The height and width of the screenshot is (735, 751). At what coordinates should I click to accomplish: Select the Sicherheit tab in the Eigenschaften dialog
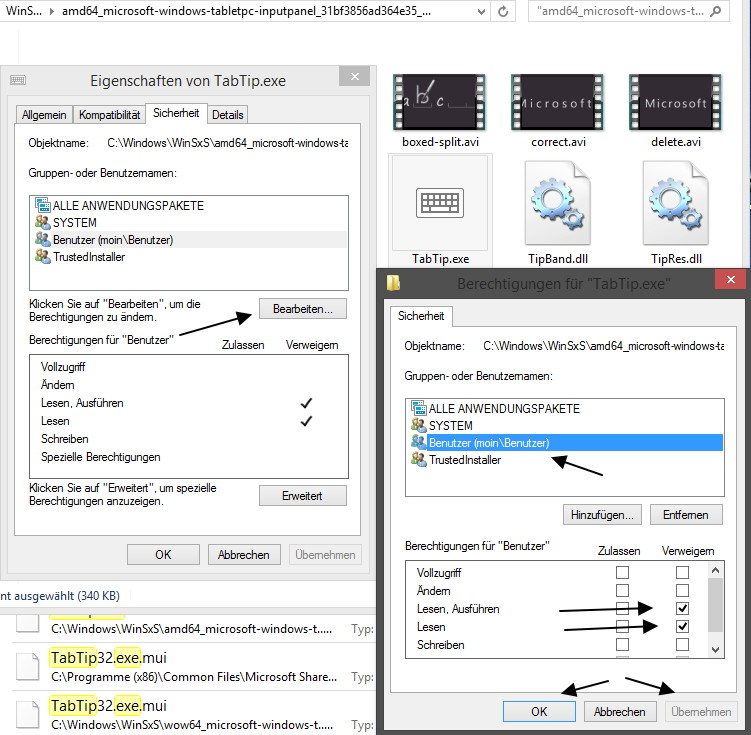(x=176, y=113)
